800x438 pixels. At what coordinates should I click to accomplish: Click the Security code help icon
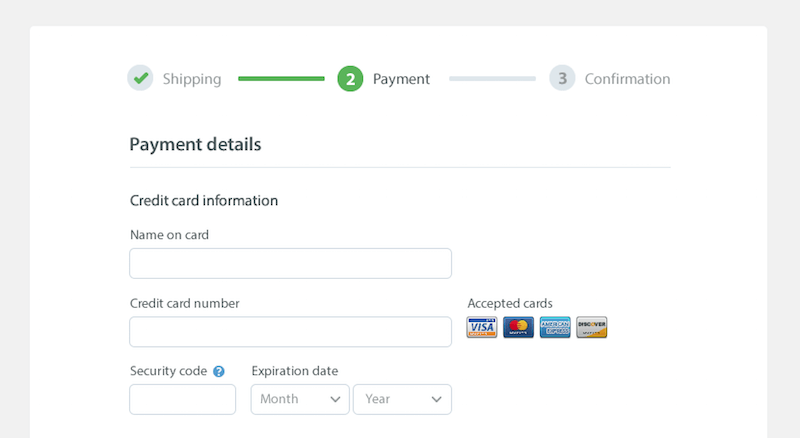[x=219, y=371]
